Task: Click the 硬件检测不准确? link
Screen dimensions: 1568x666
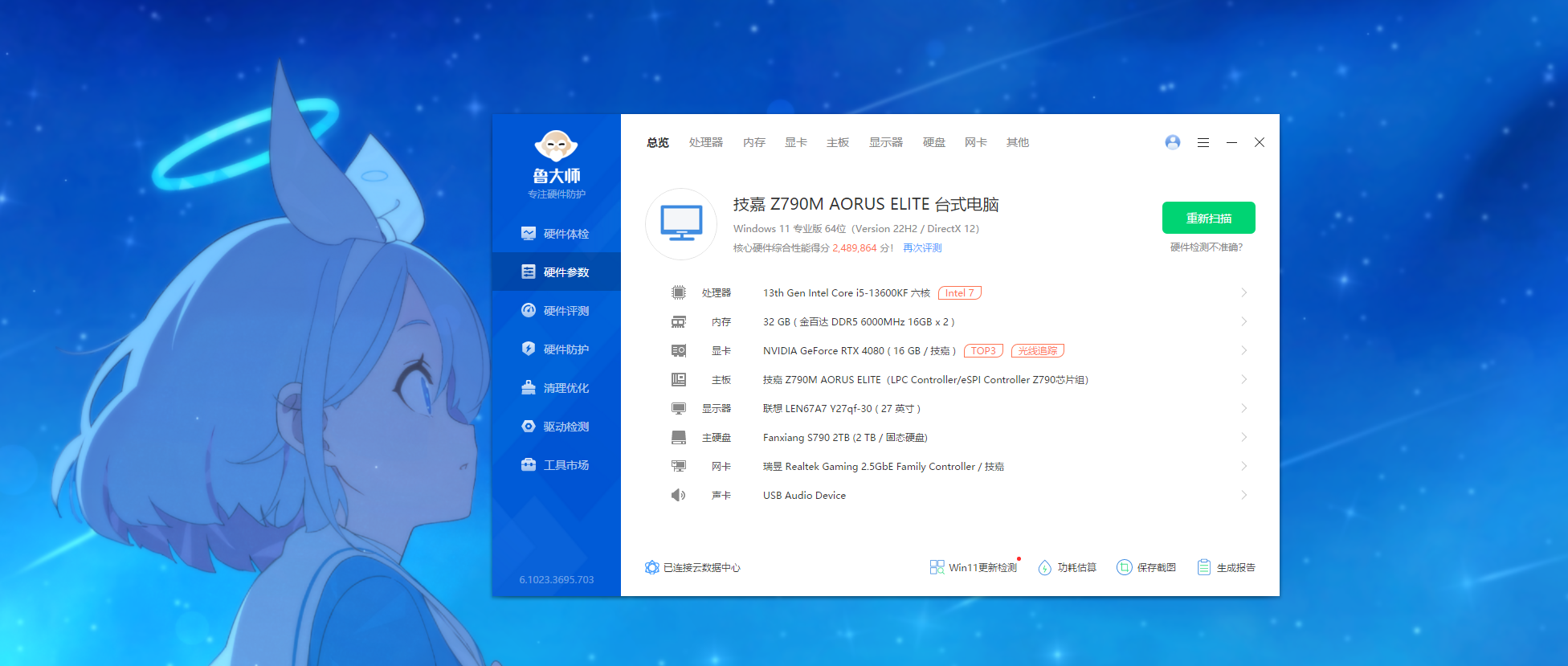Action: click(x=1207, y=247)
